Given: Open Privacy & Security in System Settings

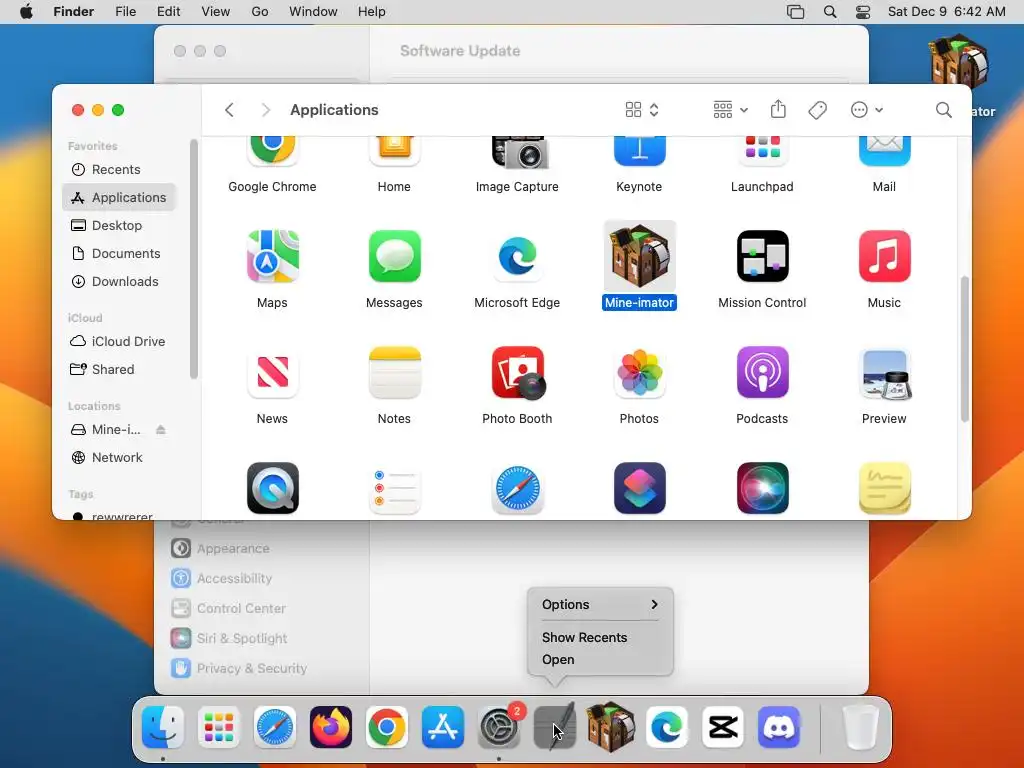Looking at the screenshot, I should pyautogui.click(x=251, y=669).
